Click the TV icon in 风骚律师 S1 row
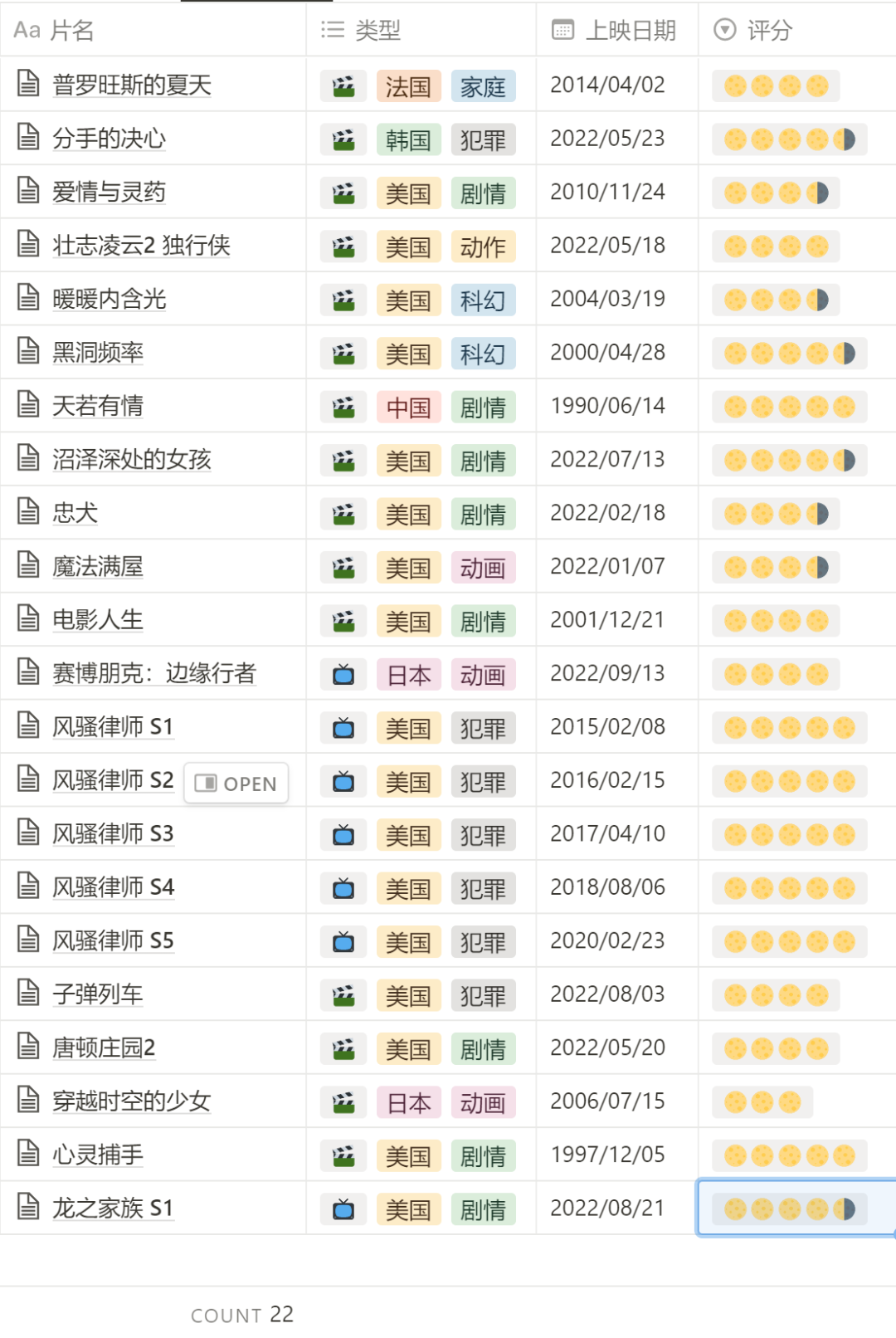 tap(343, 728)
